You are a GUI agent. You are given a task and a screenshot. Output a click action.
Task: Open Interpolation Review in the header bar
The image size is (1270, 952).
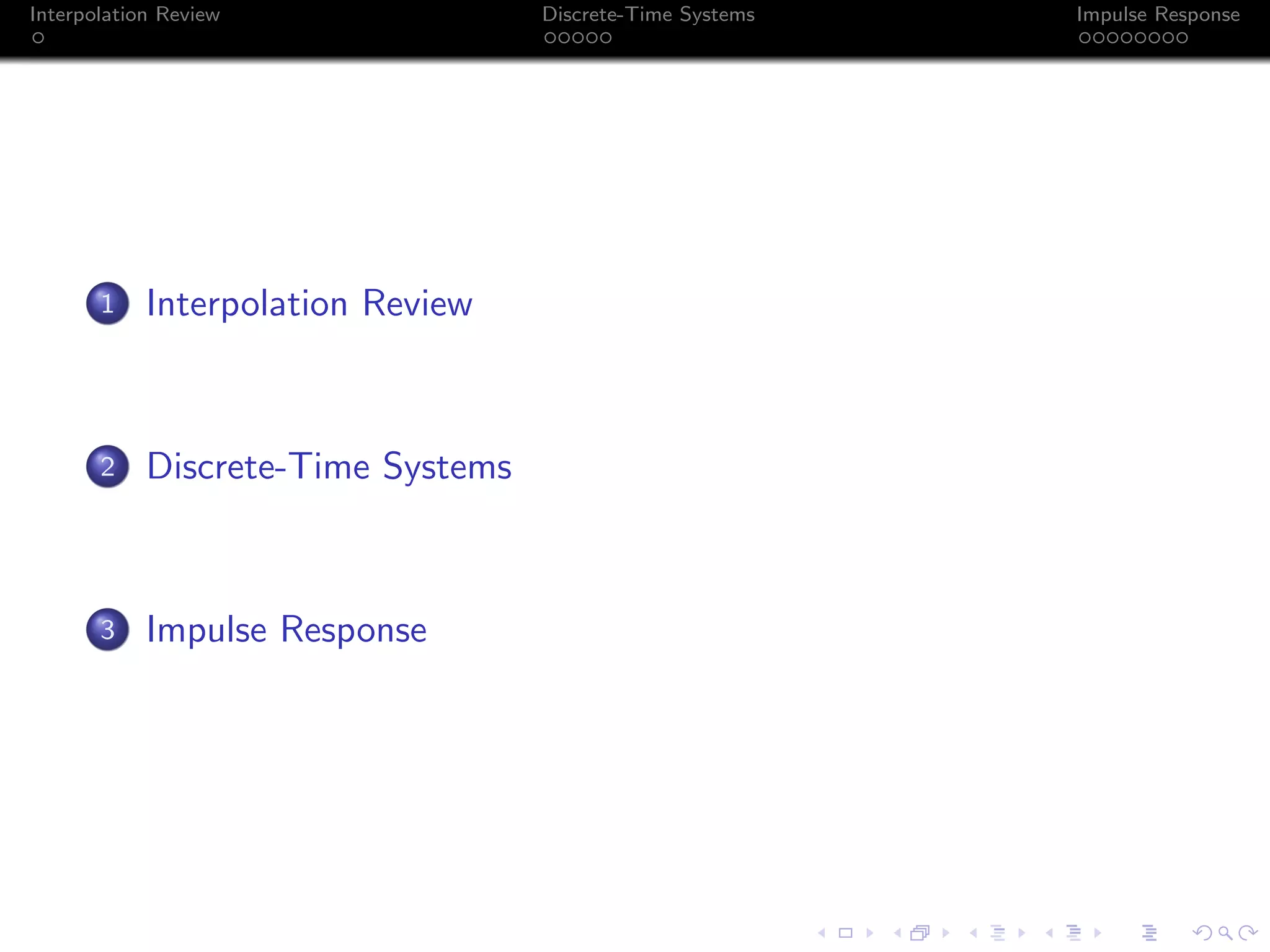point(125,14)
